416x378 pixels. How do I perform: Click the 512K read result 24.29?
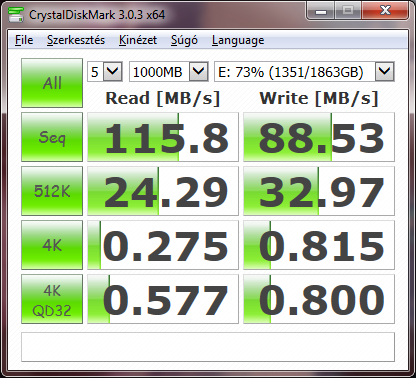163,191
